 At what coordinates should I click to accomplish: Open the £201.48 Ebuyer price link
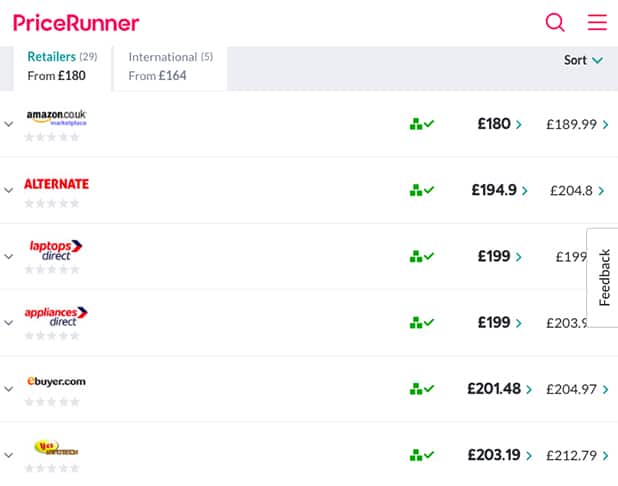[x=499, y=389]
